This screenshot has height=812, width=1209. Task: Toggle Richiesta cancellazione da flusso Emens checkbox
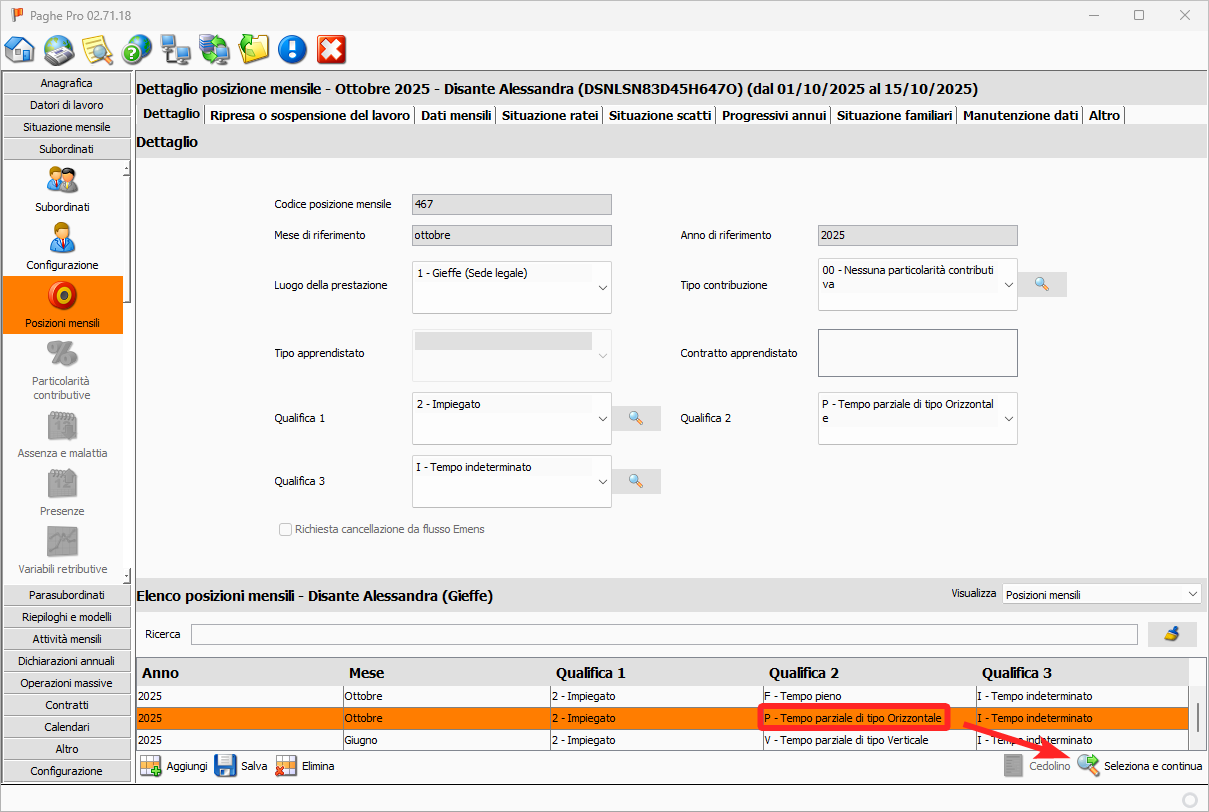coord(286,529)
